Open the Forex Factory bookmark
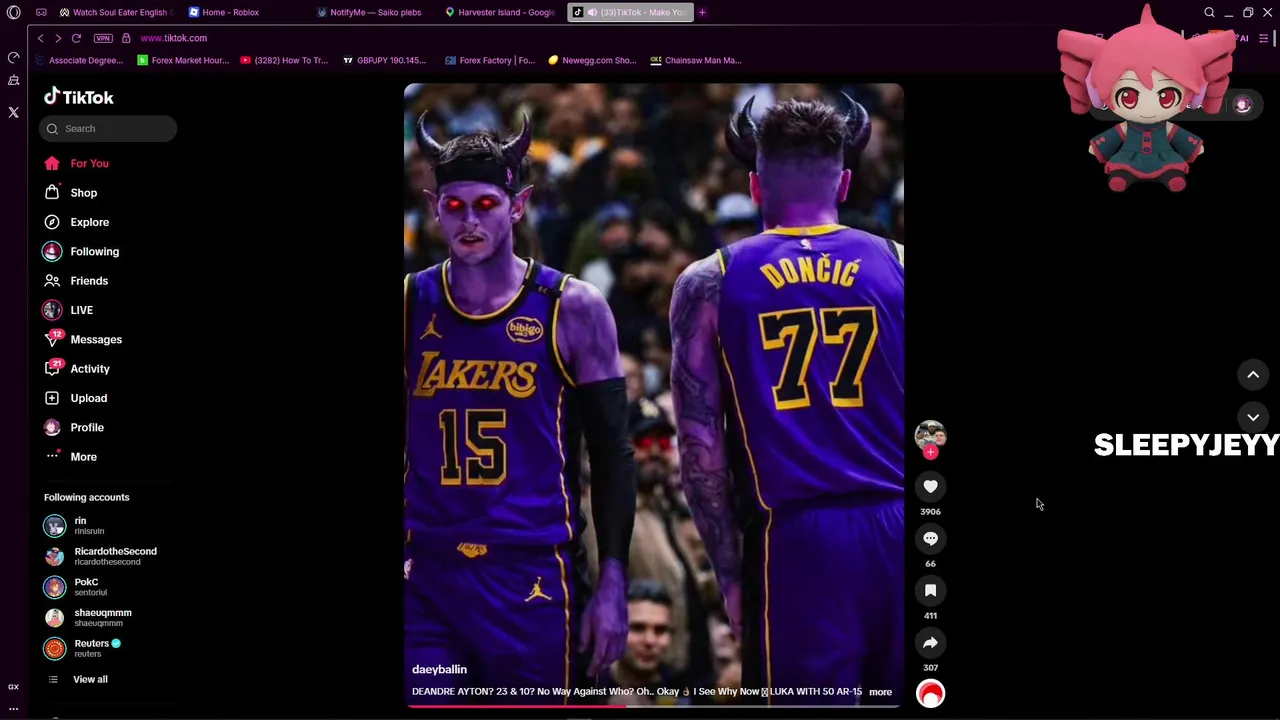Viewport: 1280px width, 720px height. [x=490, y=60]
